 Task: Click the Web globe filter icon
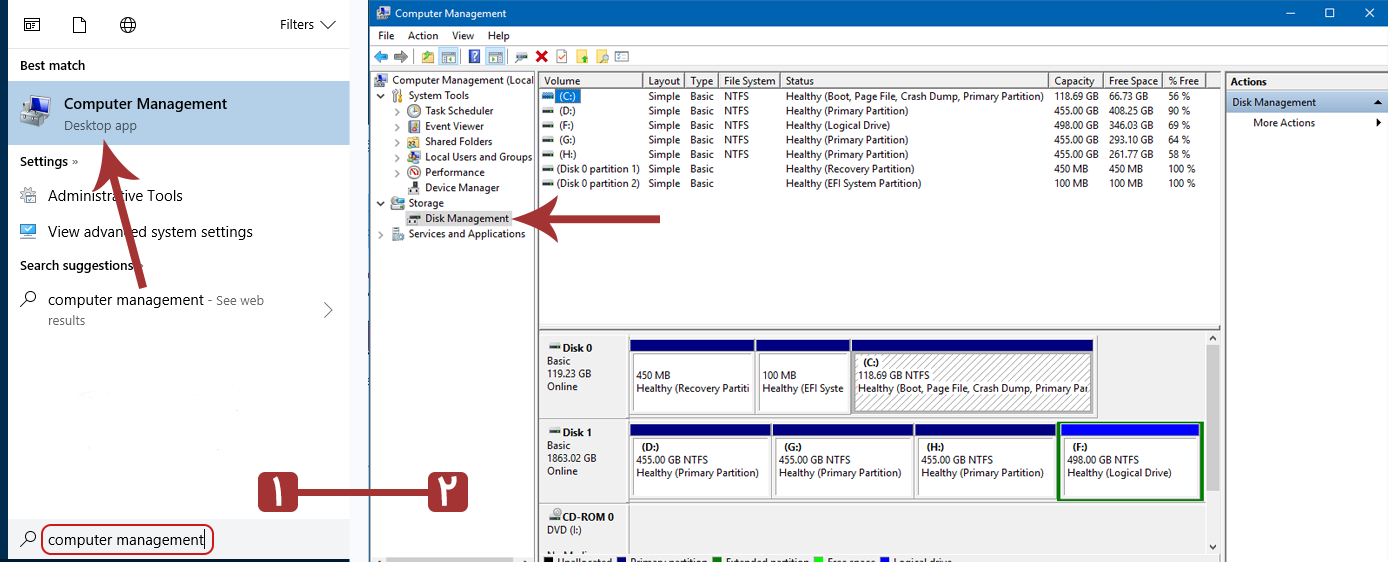pyautogui.click(x=128, y=24)
